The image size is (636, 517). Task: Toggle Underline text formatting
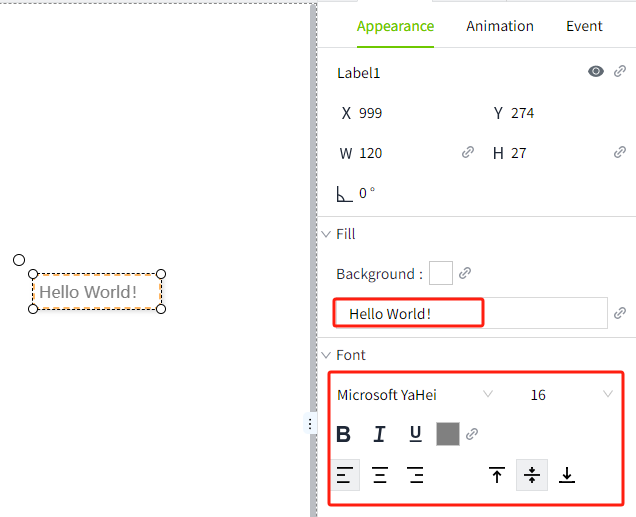point(415,434)
